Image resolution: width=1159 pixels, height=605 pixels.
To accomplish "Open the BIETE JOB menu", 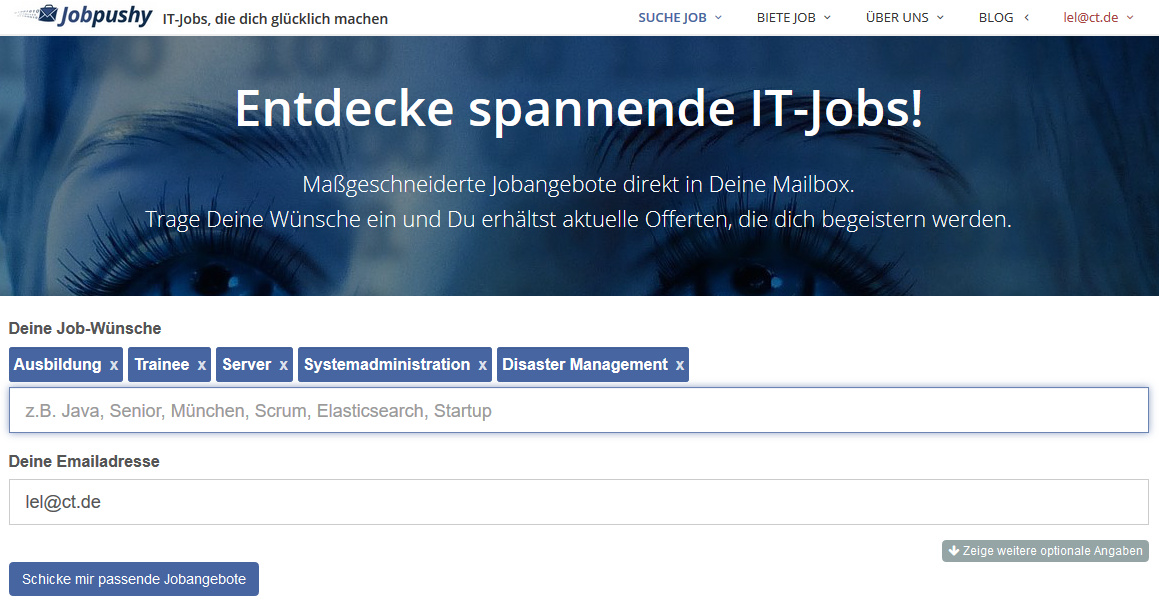I will click(793, 18).
